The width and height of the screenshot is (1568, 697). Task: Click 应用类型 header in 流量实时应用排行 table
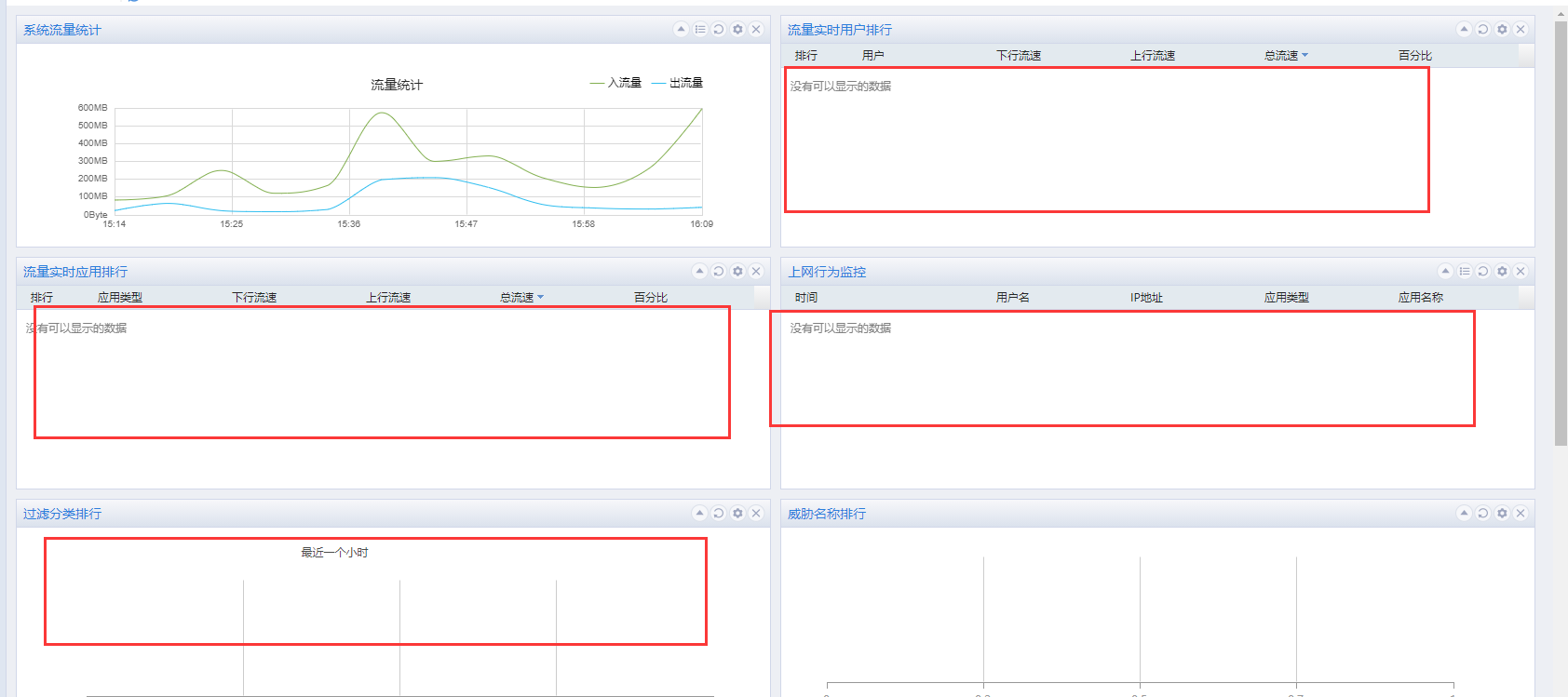pos(120,298)
